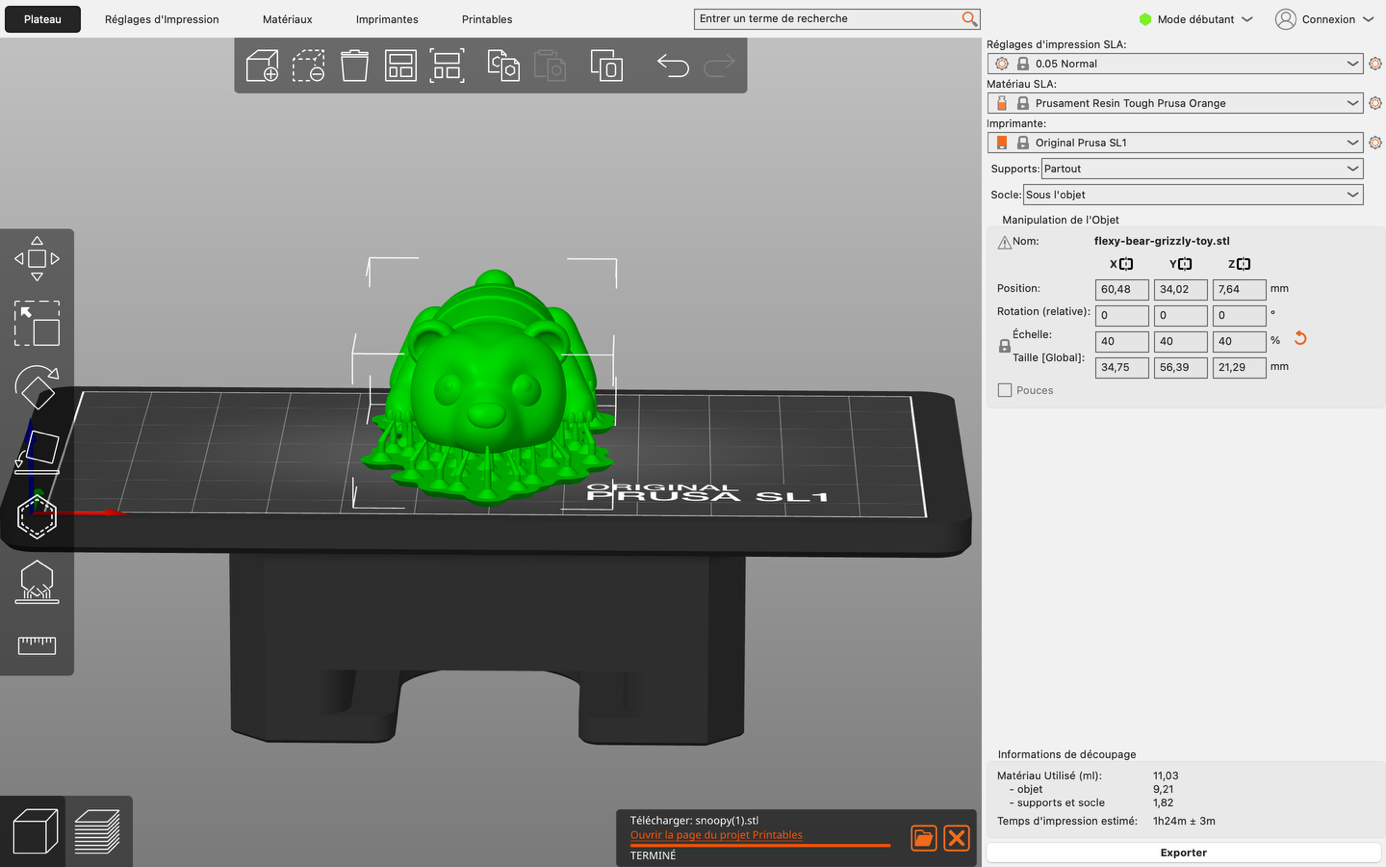The image size is (1386, 867).
Task: Select the Measure ruler tool
Action: [x=37, y=645]
